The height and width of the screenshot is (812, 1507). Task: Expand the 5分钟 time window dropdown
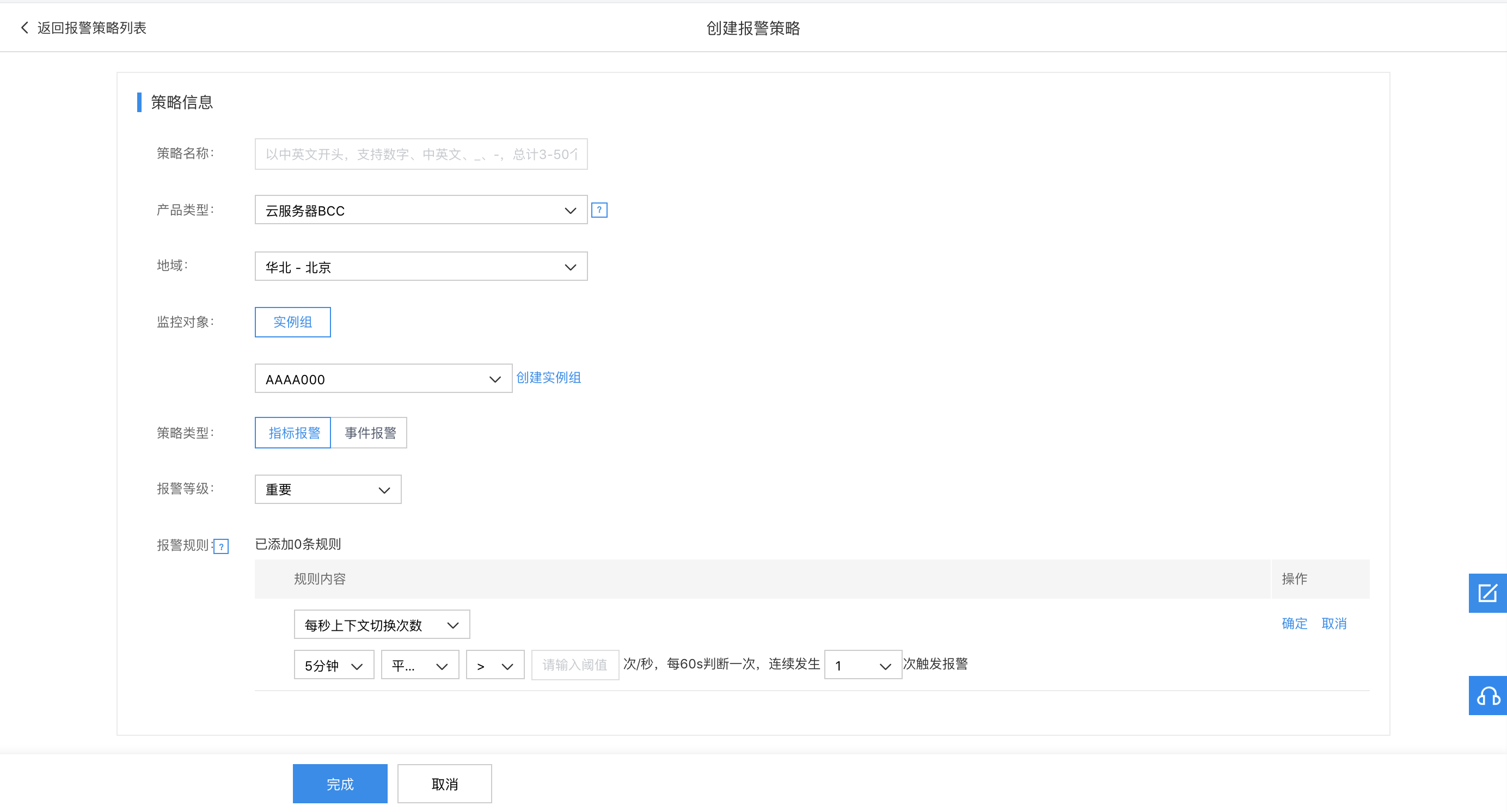333,665
